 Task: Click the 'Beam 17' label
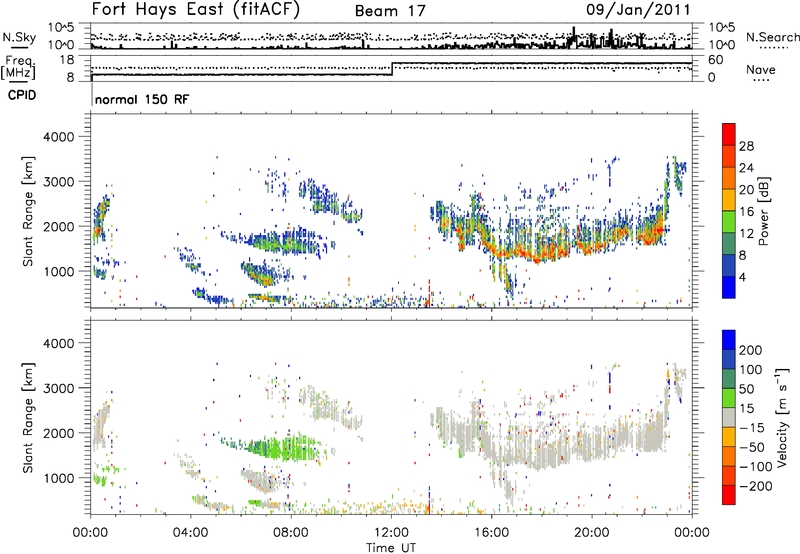click(x=390, y=11)
